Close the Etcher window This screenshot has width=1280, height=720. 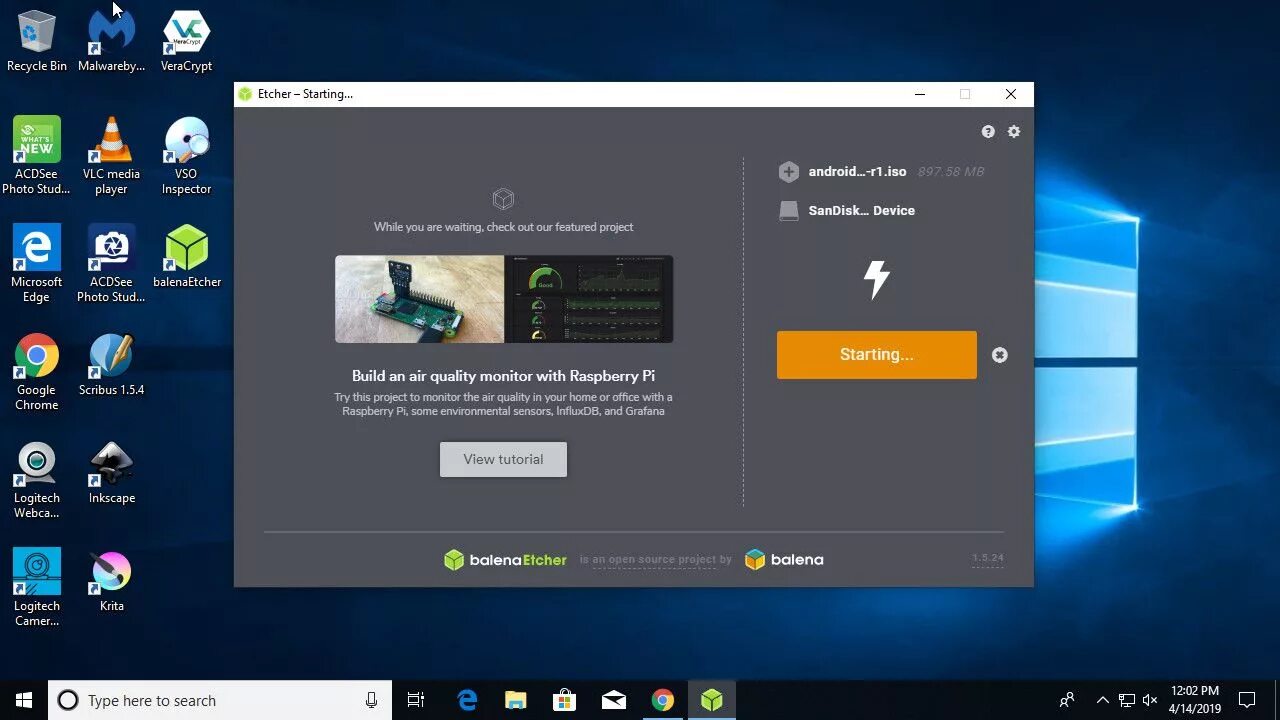coord(1011,94)
